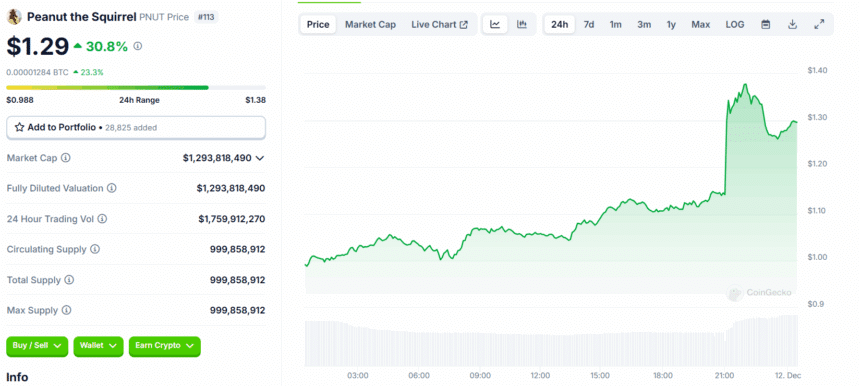Expand the Market Cap value chevron
The image size is (860, 386).
click(x=260, y=158)
